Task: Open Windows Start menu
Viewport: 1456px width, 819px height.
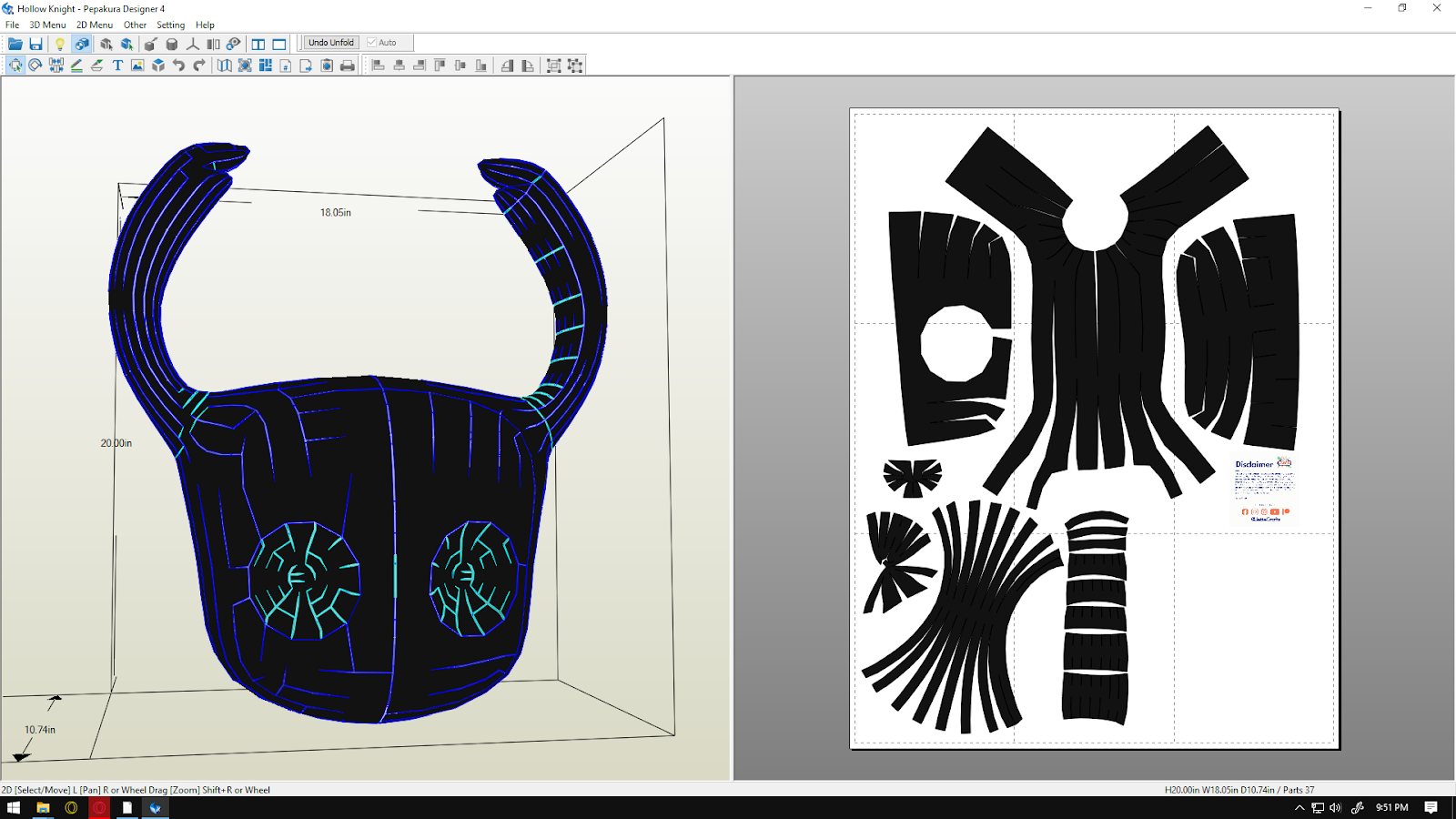Action: 14,807
